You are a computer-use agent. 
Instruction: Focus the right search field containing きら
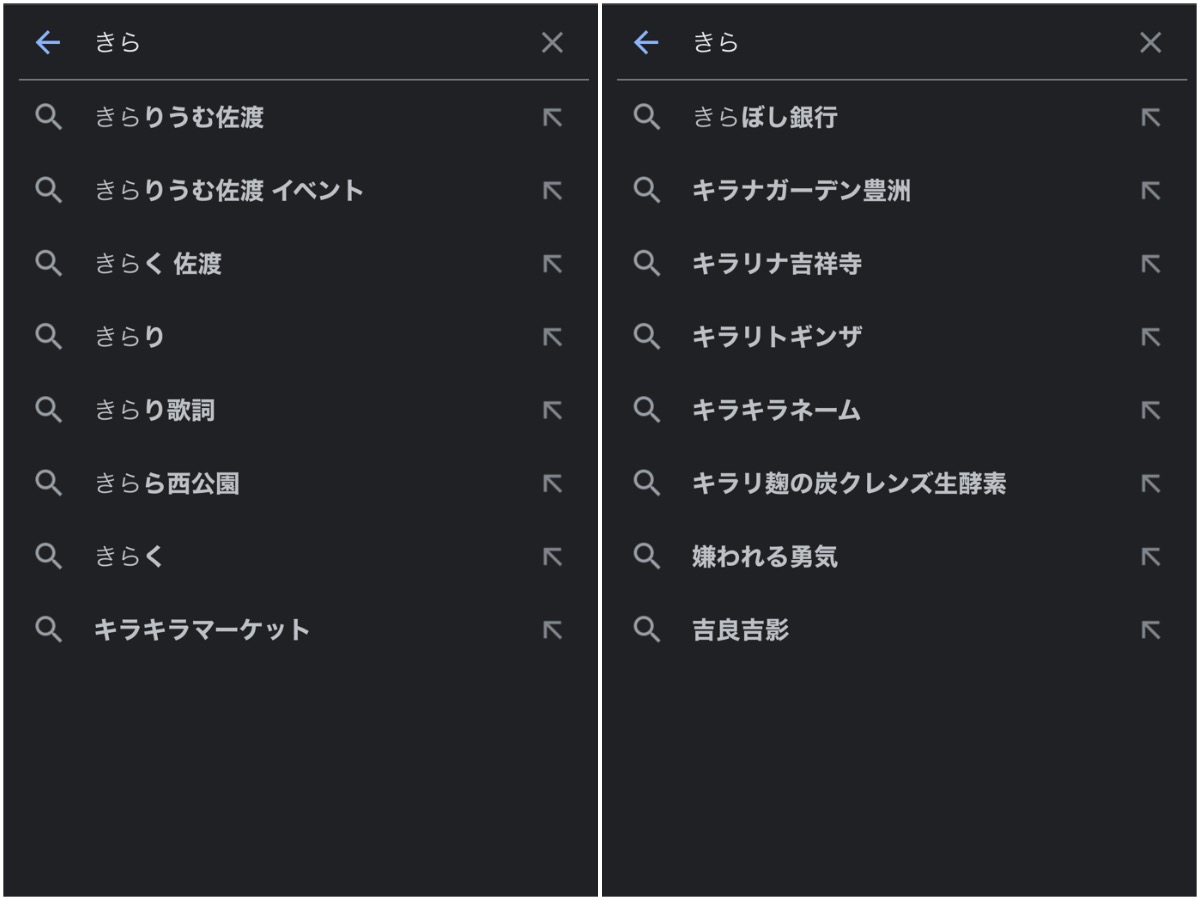point(900,42)
